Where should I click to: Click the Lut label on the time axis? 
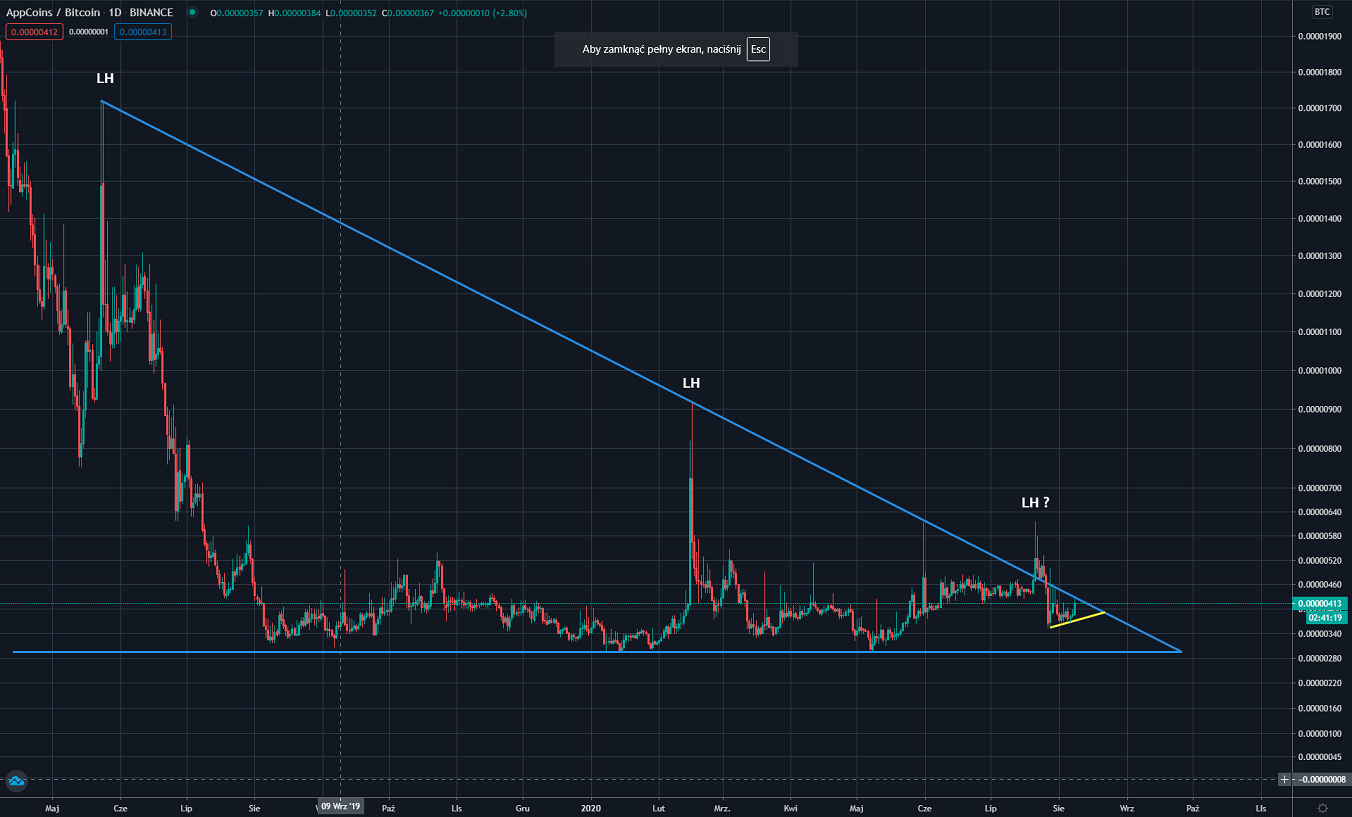(659, 807)
